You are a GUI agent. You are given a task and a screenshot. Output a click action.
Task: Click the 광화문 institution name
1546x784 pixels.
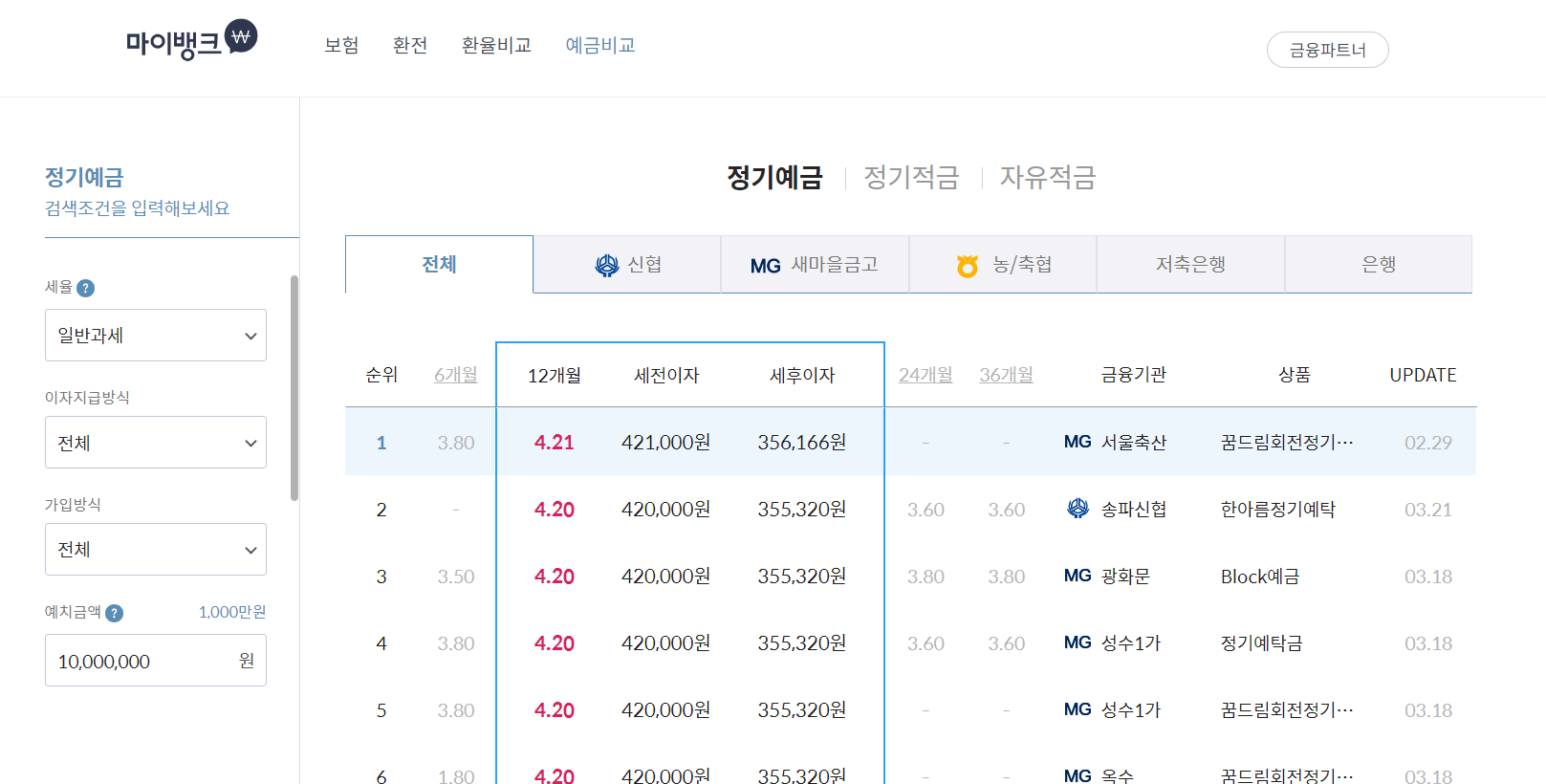(1125, 576)
